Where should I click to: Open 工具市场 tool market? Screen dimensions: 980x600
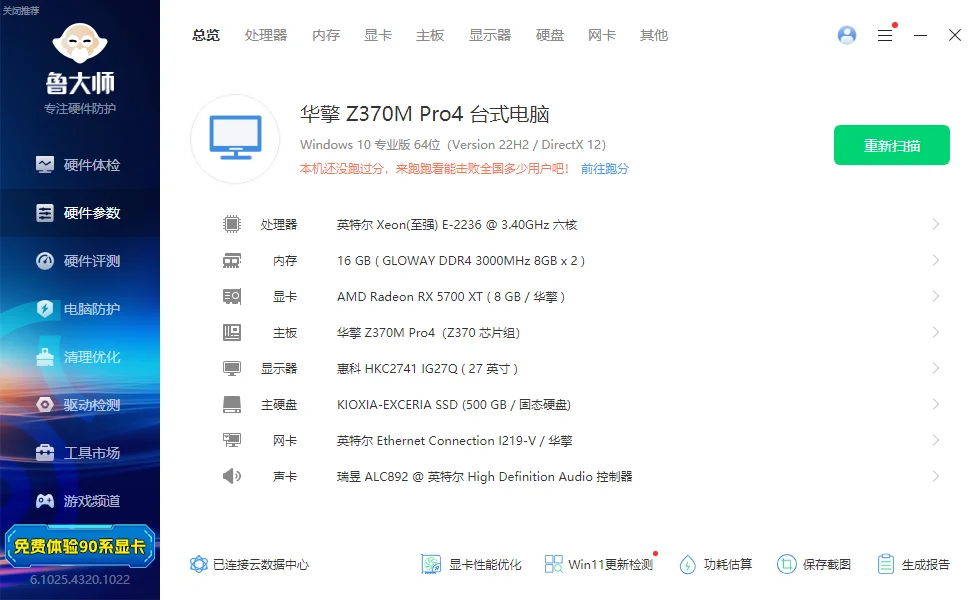tap(79, 453)
